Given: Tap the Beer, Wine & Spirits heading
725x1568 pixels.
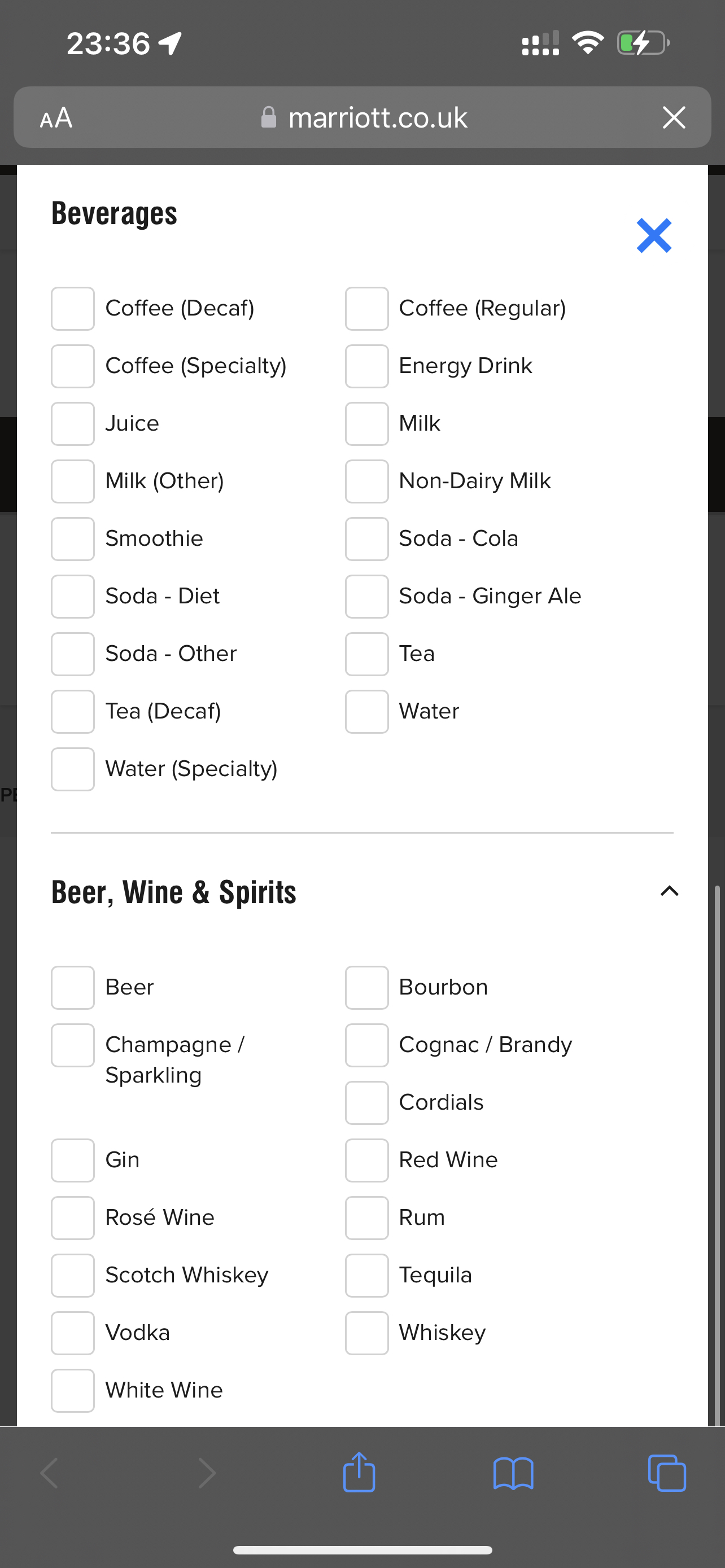Looking at the screenshot, I should click(173, 892).
